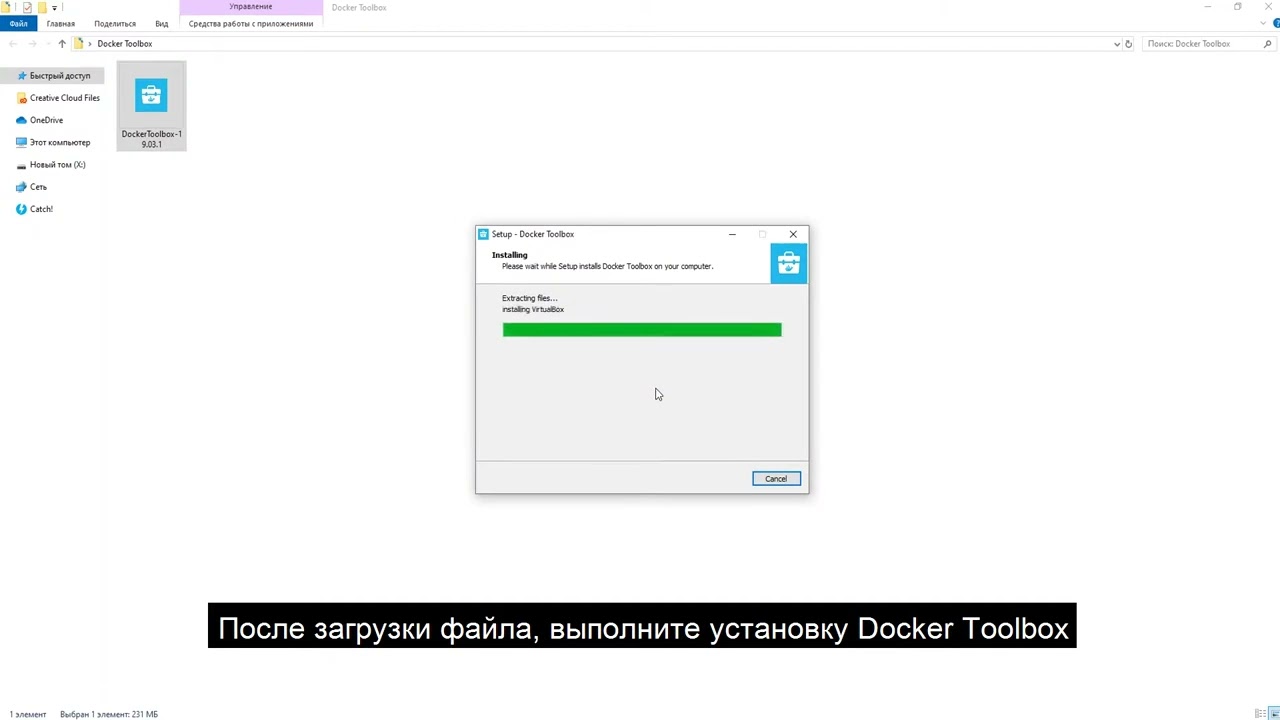Open the address bar history dropdown

[x=1117, y=44]
